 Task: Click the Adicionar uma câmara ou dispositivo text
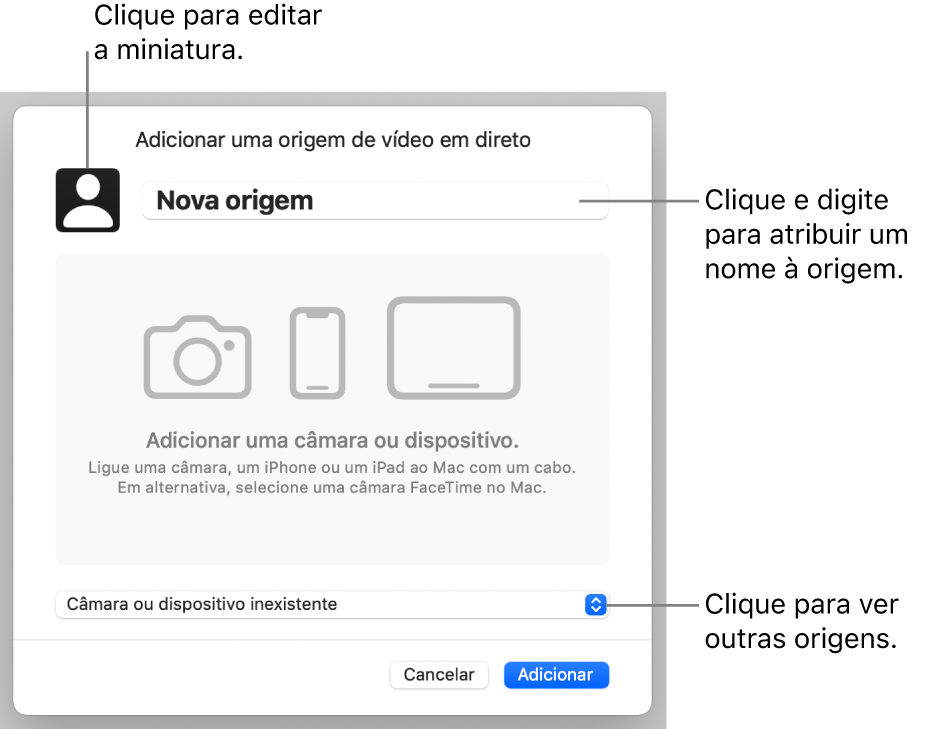pyautogui.click(x=332, y=441)
